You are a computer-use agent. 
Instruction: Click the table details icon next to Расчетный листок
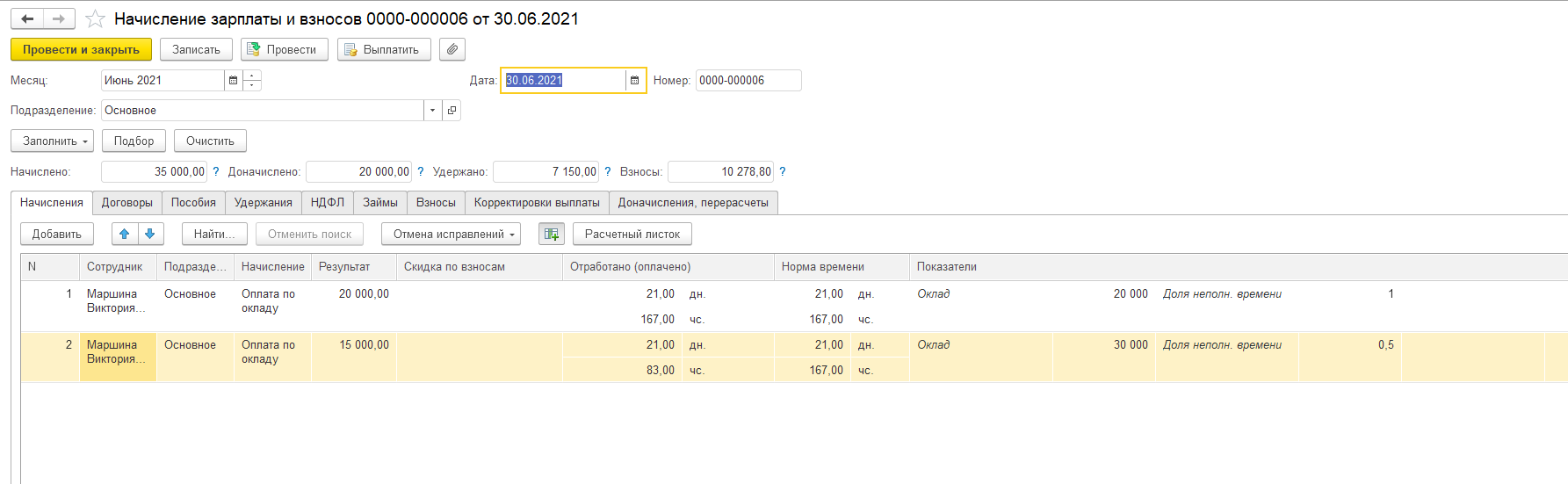(551, 234)
